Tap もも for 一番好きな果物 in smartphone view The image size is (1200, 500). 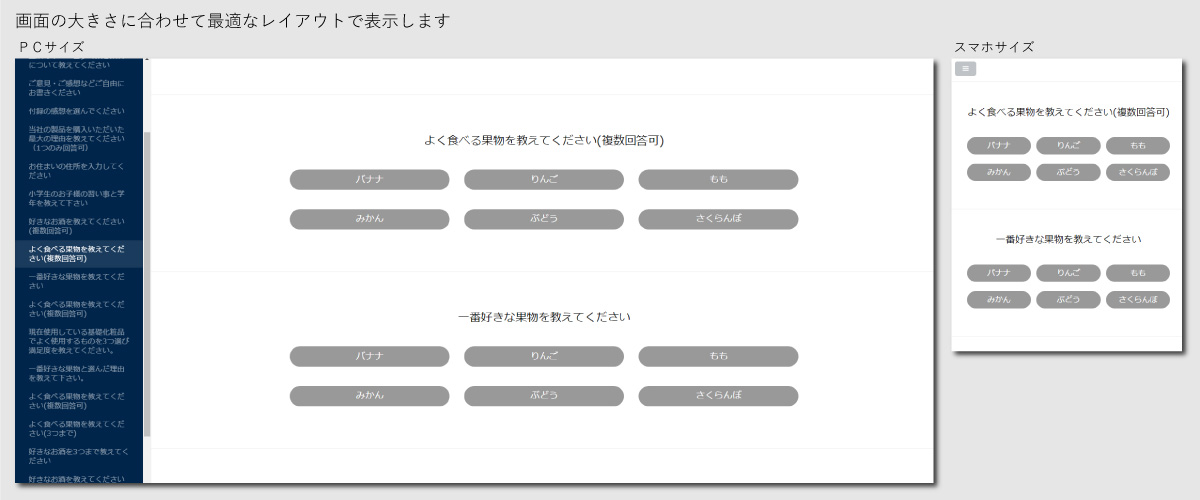coord(1137,273)
